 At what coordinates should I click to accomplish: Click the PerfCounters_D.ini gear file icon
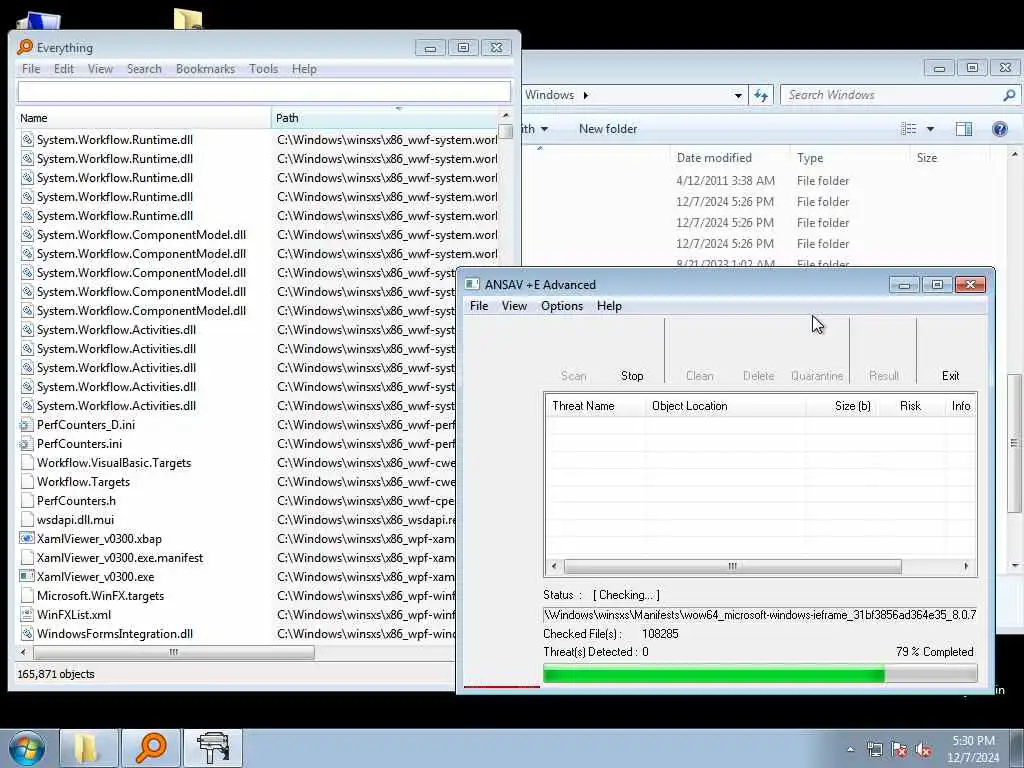pyautogui.click(x=27, y=424)
